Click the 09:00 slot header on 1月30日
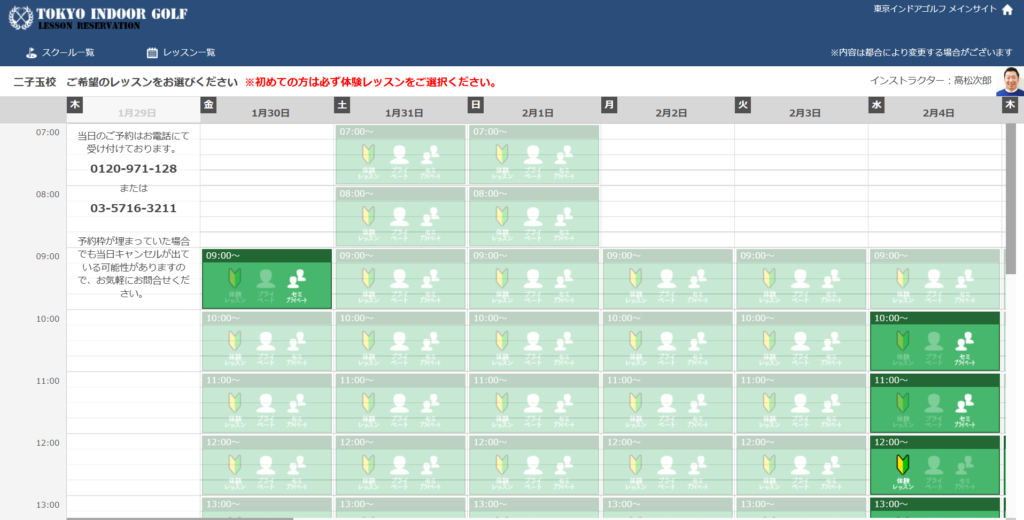The image size is (1024, 520). pyautogui.click(x=267, y=256)
